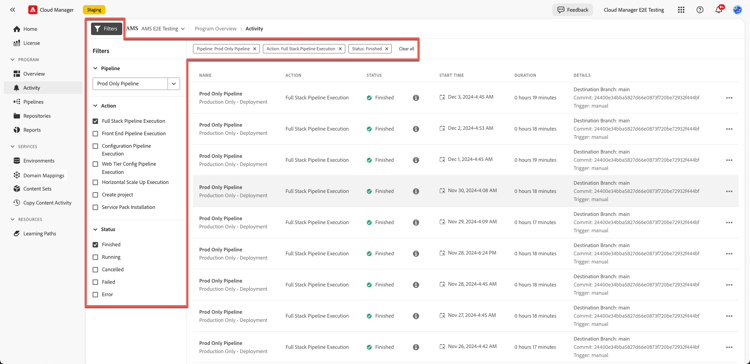Click the Filters button
The image size is (750, 364).
(x=107, y=29)
